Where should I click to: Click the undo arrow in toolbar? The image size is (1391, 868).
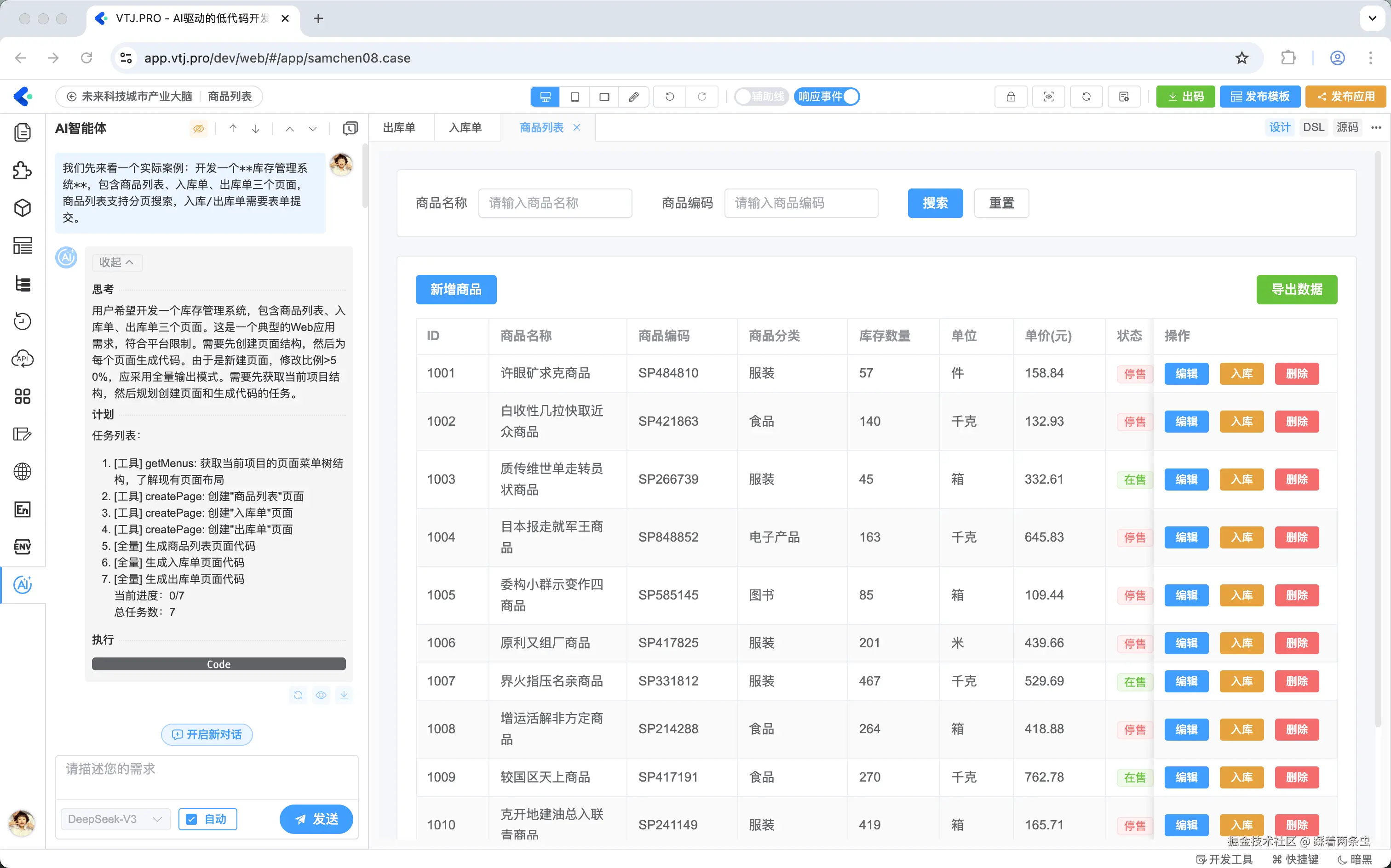670,97
